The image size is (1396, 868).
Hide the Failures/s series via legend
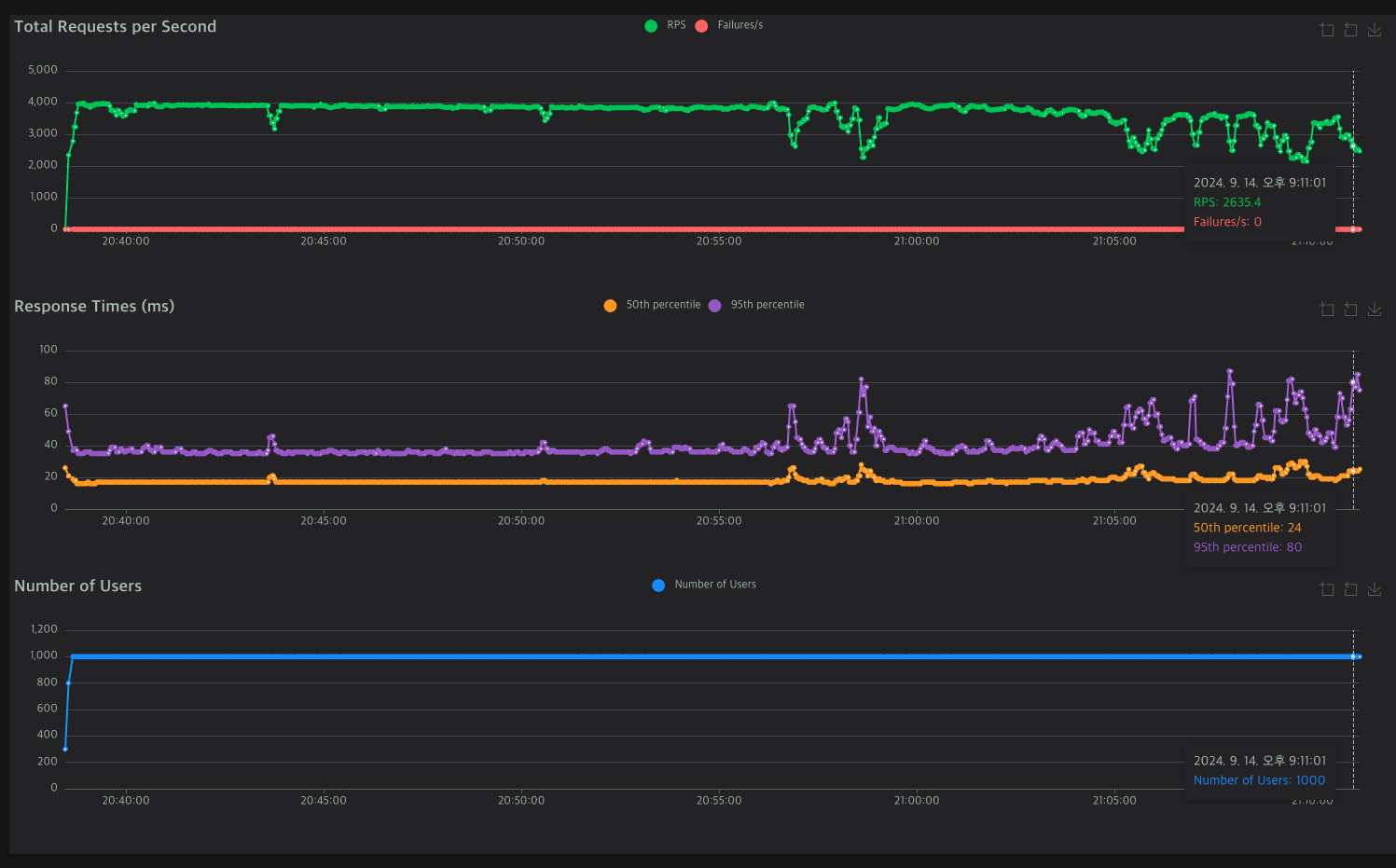click(x=729, y=25)
